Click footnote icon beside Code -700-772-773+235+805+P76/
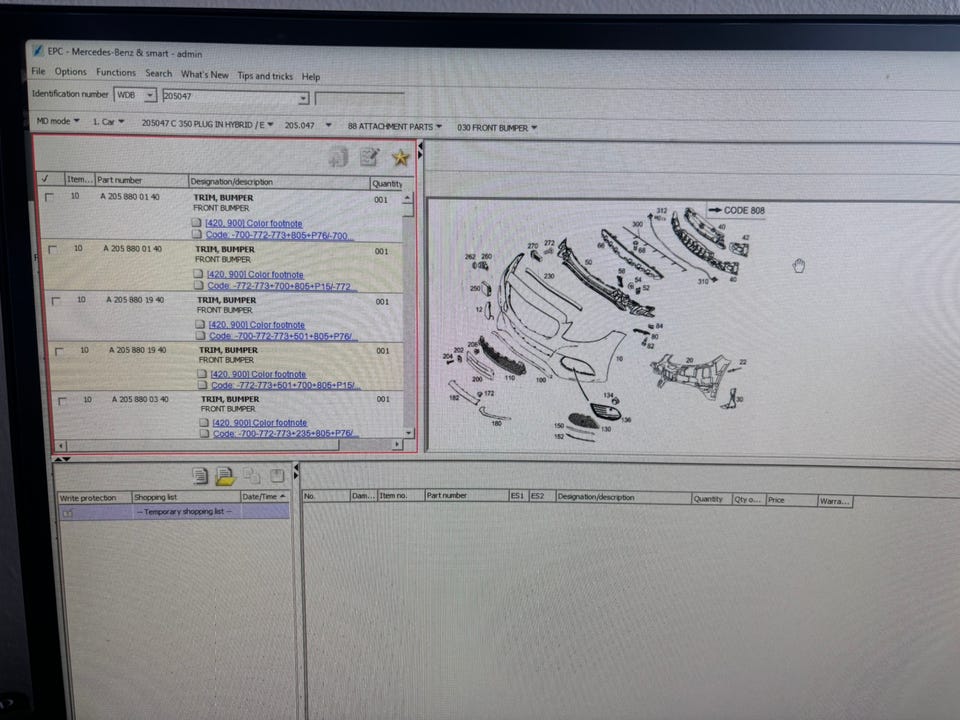The width and height of the screenshot is (960, 720). pyautogui.click(x=204, y=433)
